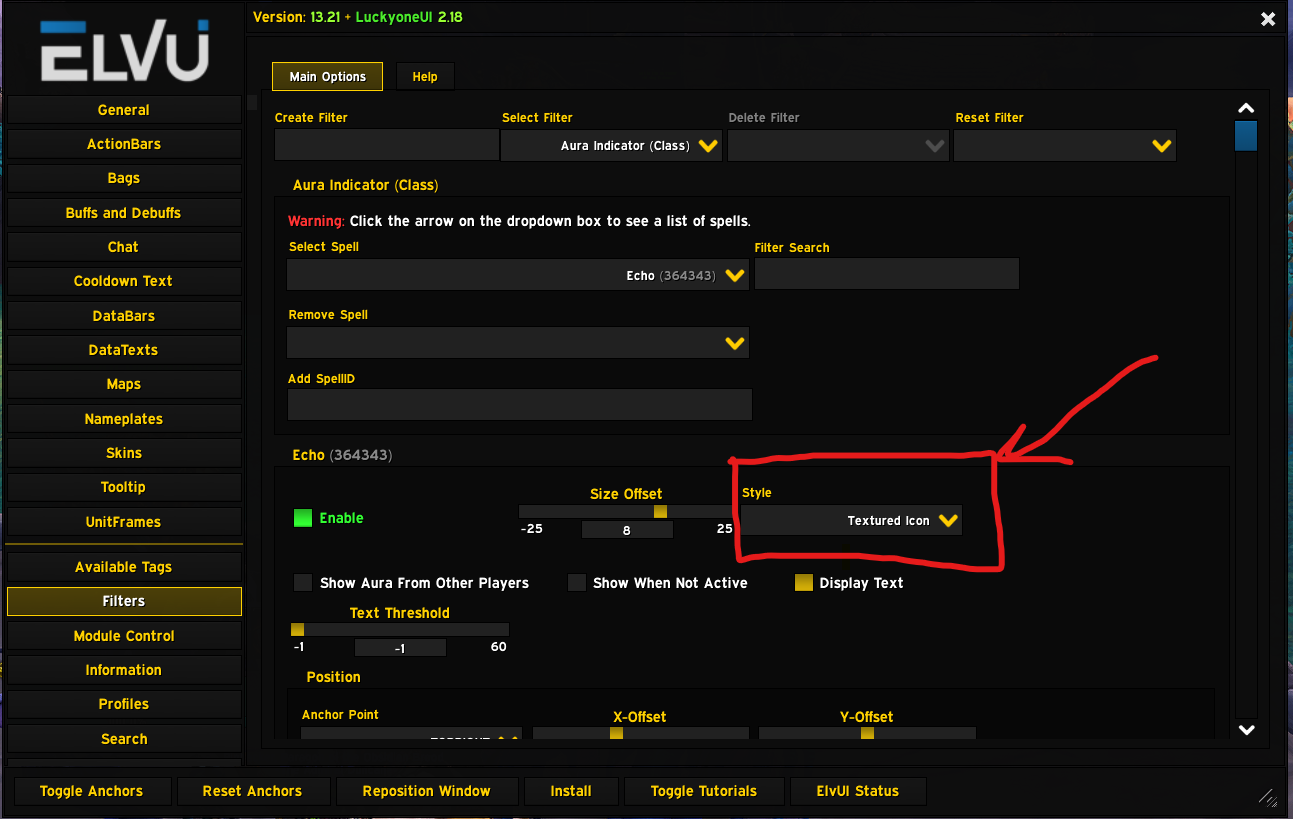
Task: Enable Show Aura From Other Players
Action: pos(303,583)
